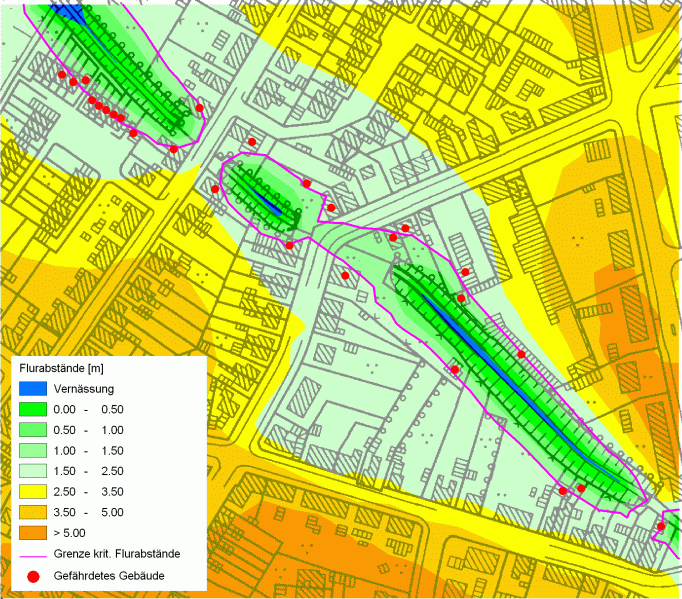Image resolution: width=682 pixels, height=599 pixels.
Task: Click the blue Vernässung legend swatch
Action: (34, 388)
